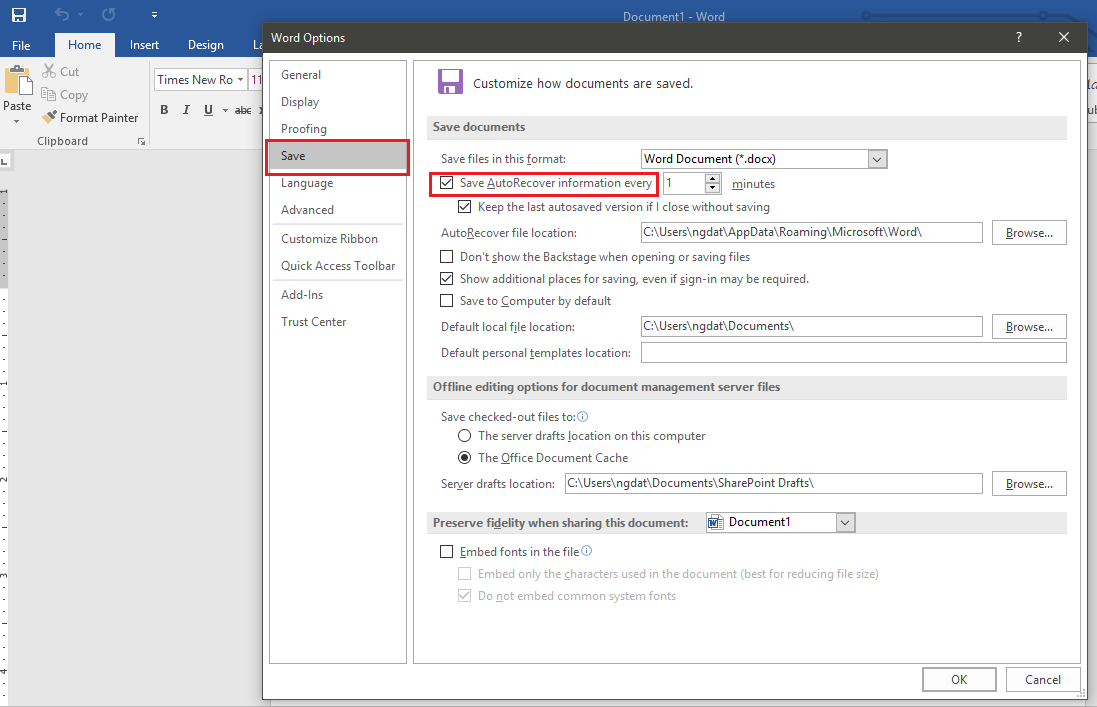
Task: Browse for default local file location
Action: point(1029,327)
